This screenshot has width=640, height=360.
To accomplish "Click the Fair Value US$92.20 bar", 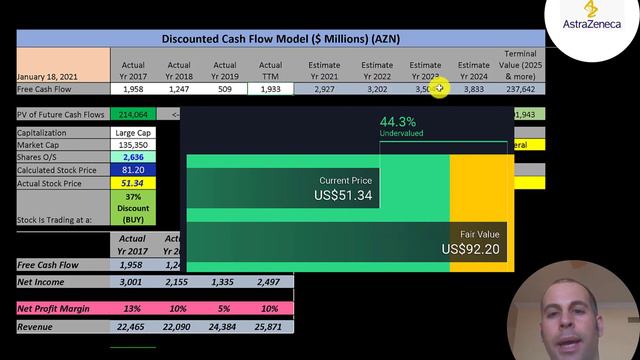I will click(347, 242).
